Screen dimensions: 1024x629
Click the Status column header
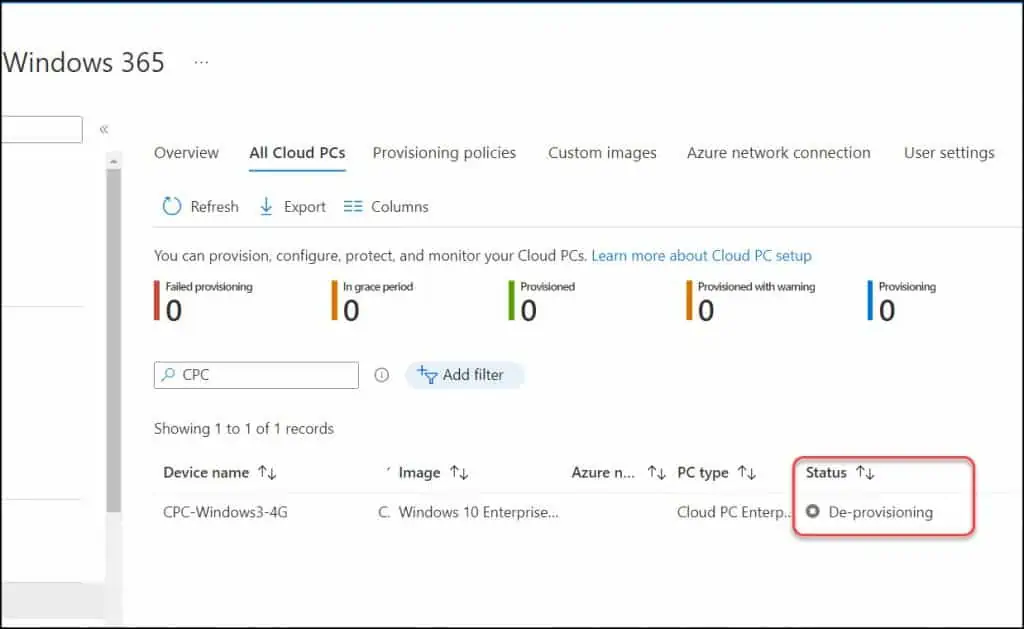(x=826, y=472)
